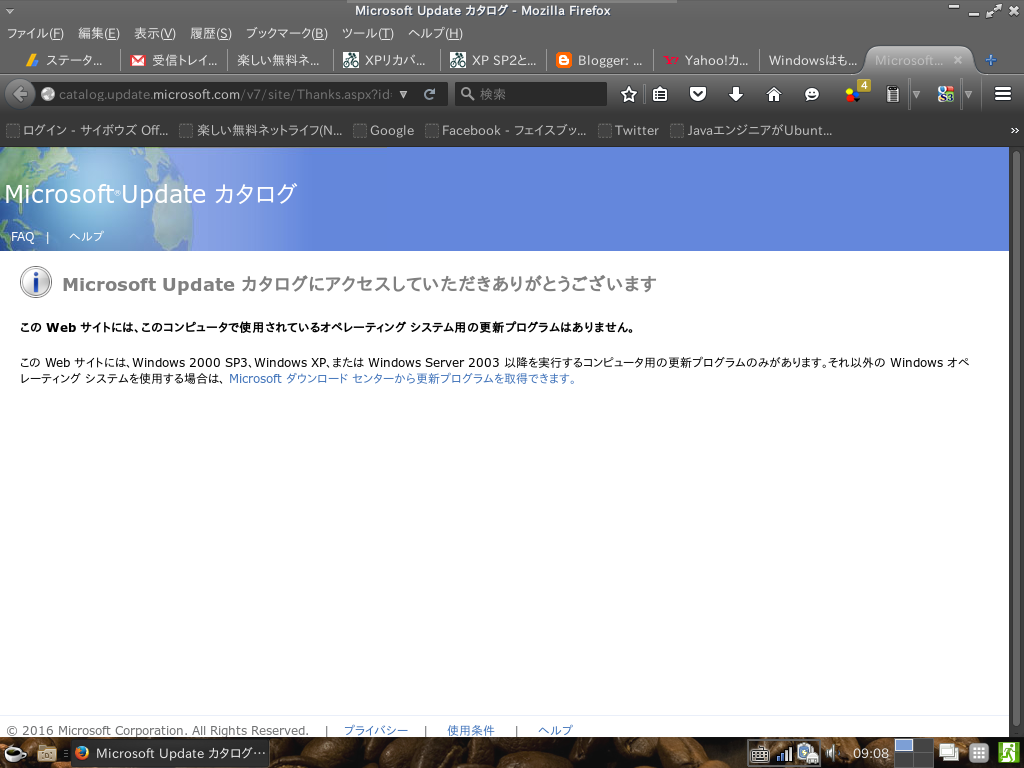Open the 編集(E) menu
1024x768 pixels.
(99, 33)
